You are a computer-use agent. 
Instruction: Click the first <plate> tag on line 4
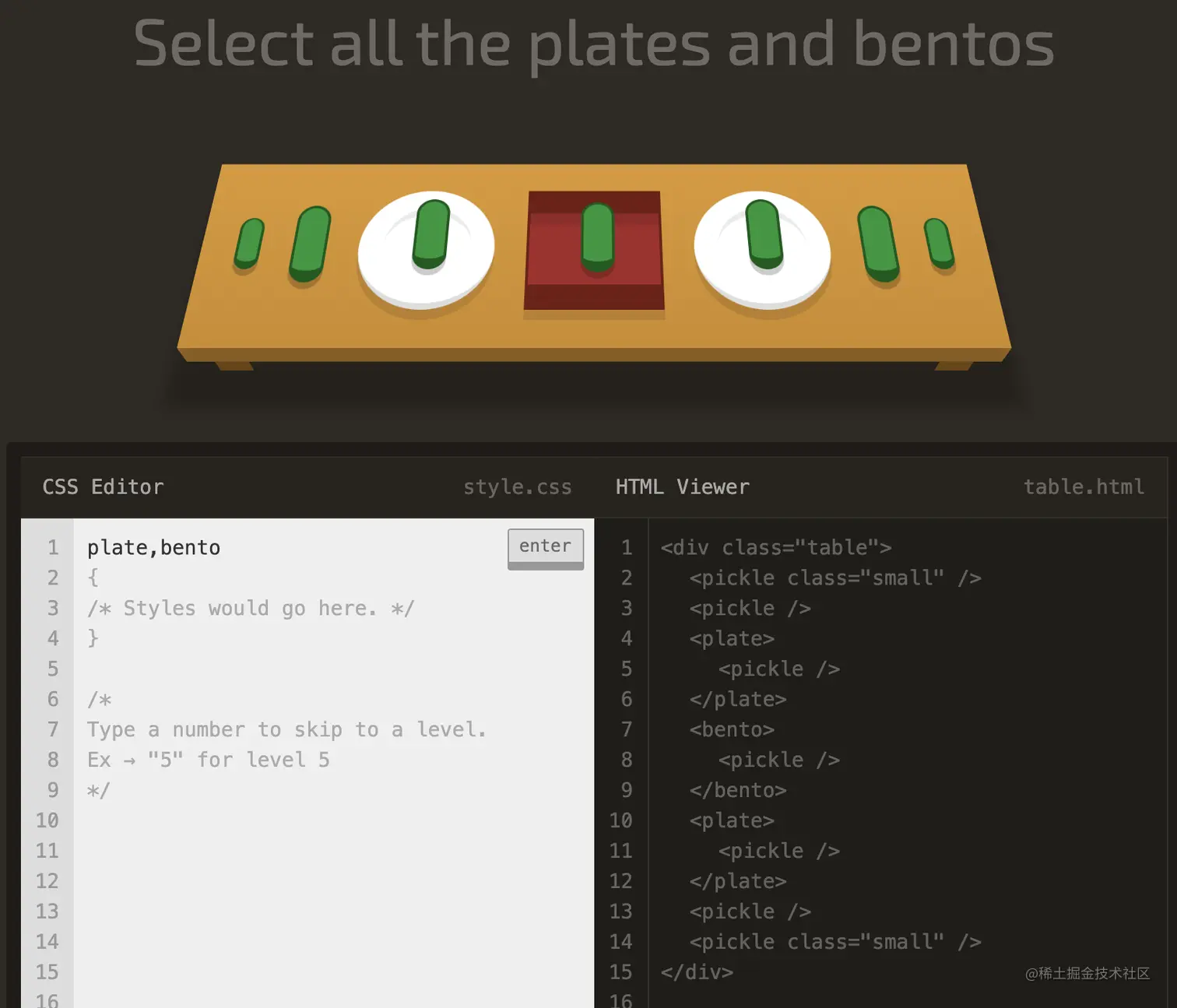coord(732,638)
